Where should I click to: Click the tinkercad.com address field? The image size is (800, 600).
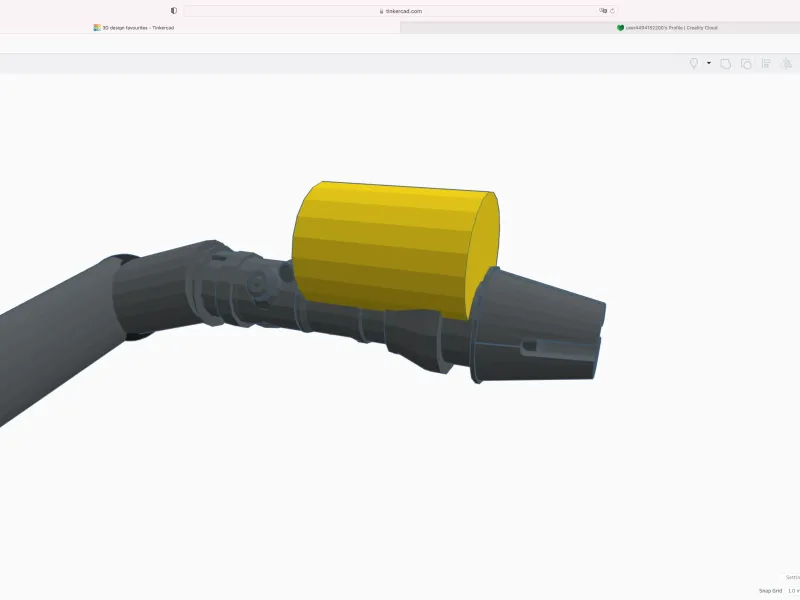(x=401, y=11)
